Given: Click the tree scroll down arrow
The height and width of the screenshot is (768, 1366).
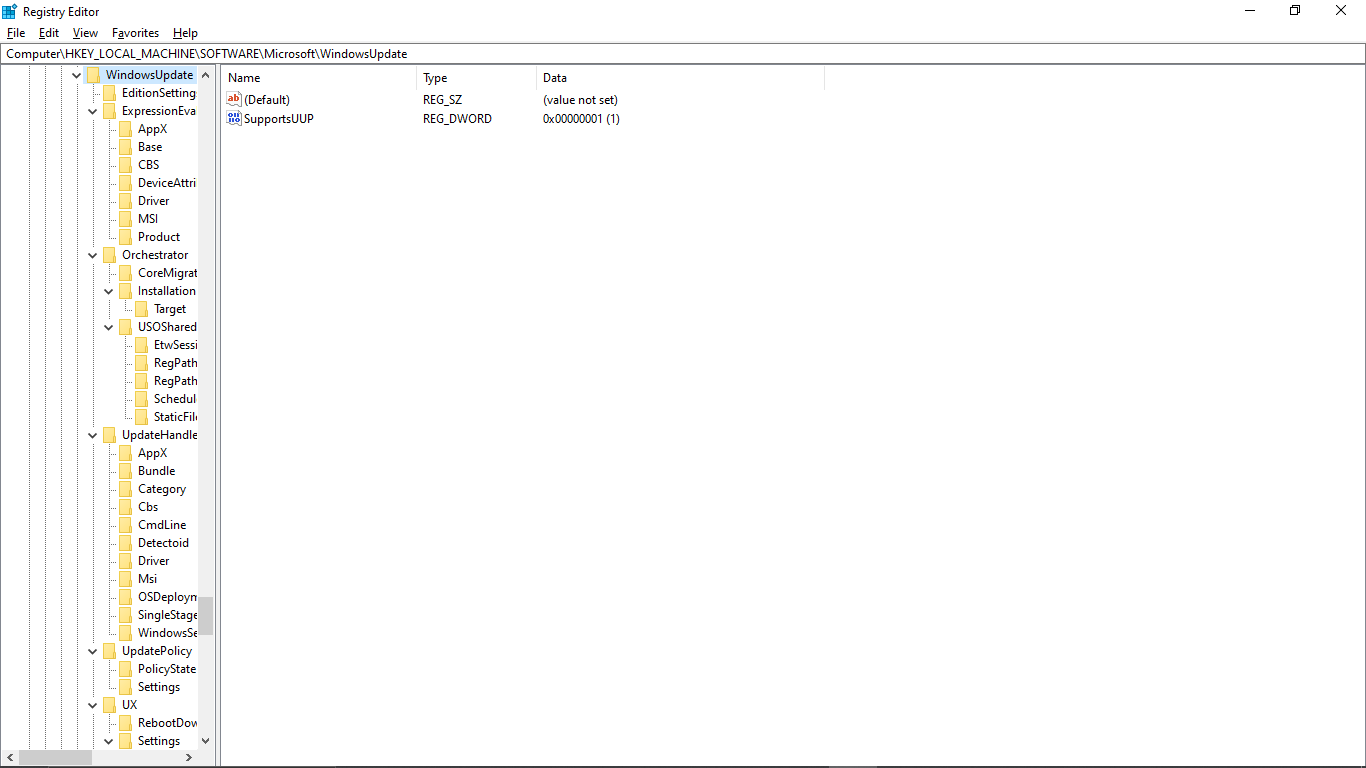Looking at the screenshot, I should 206,741.
